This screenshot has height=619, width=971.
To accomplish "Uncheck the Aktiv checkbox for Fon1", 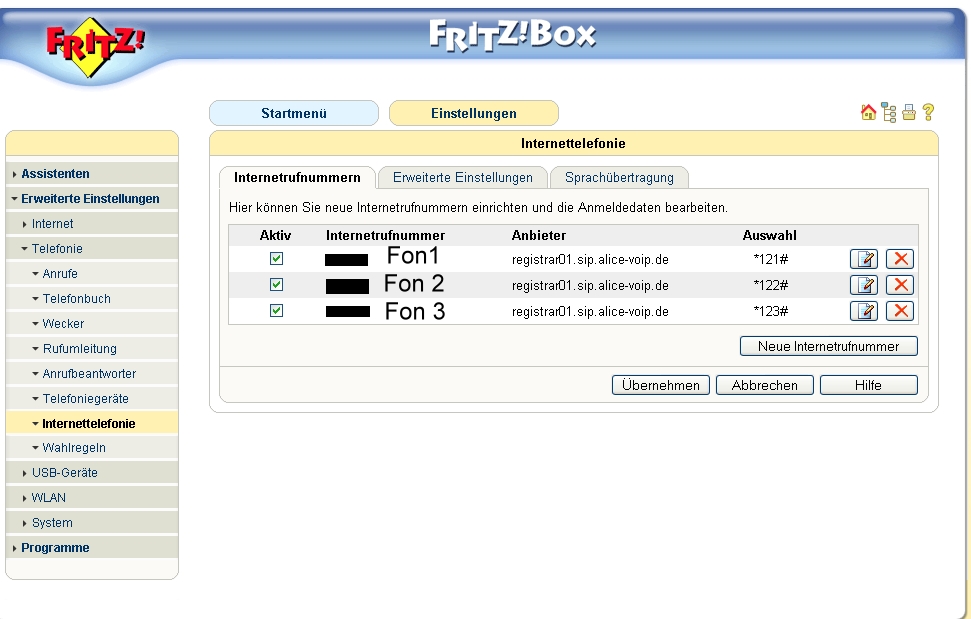I will [277, 259].
